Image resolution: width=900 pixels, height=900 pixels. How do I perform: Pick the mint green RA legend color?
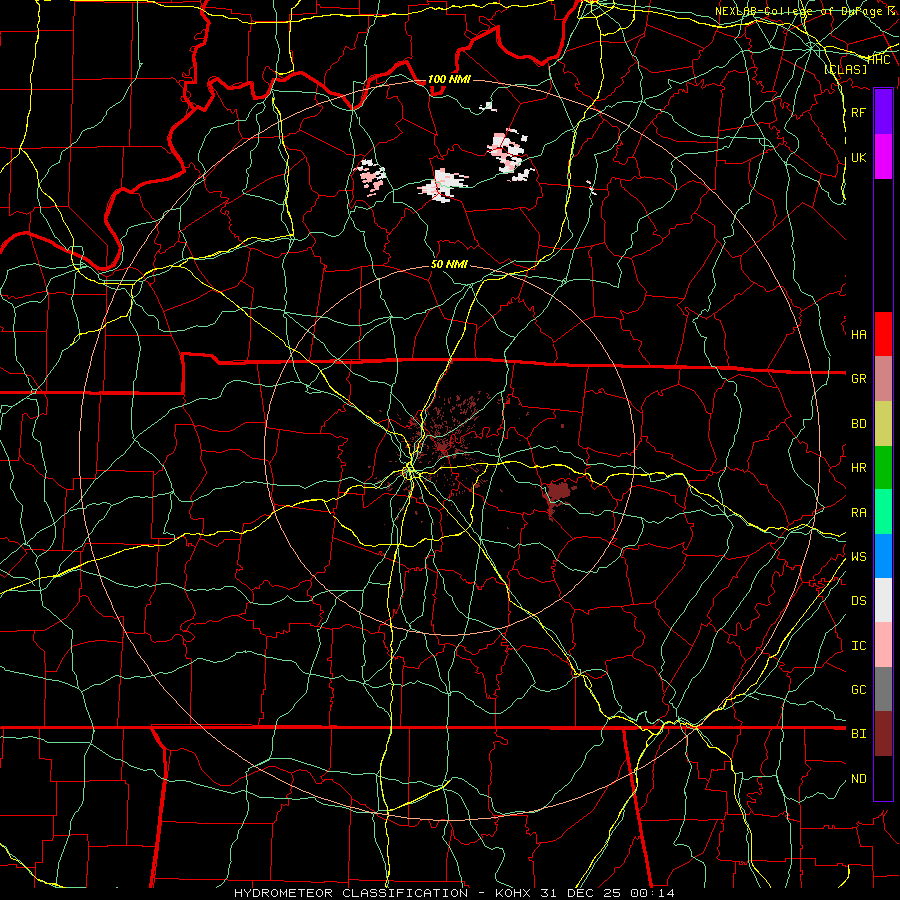click(883, 512)
